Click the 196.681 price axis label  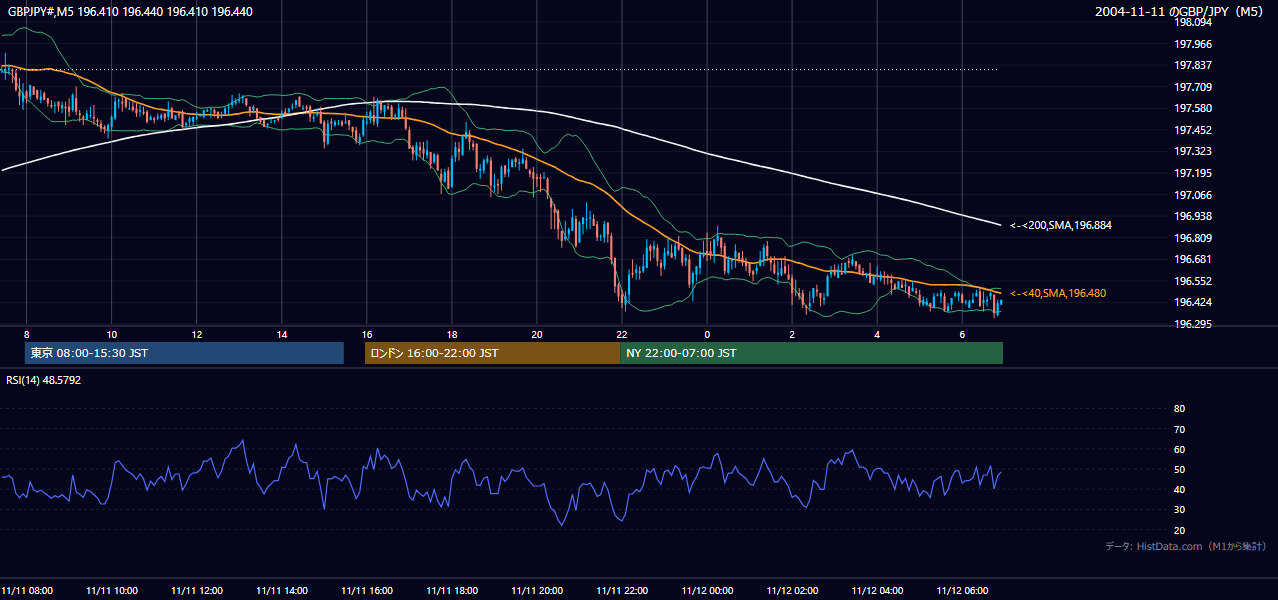[1193, 259]
